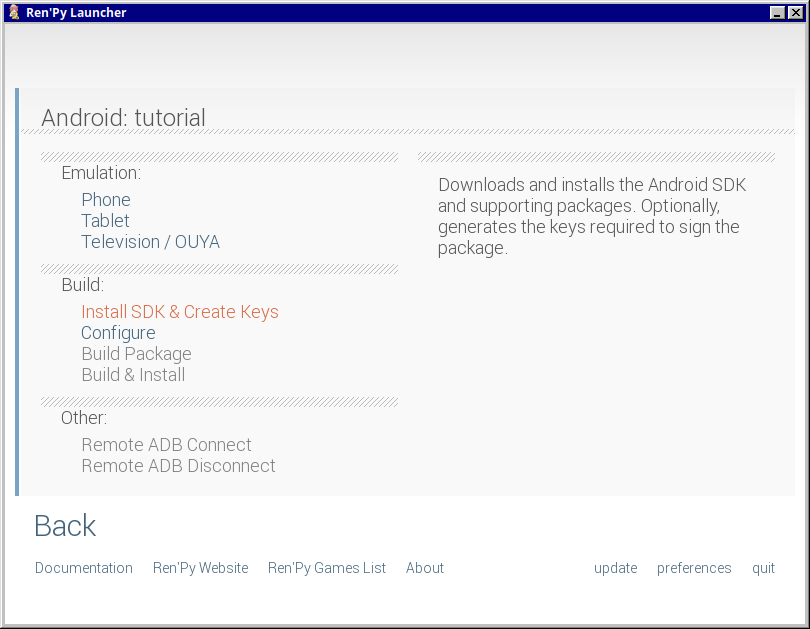Launch Tablet emulation
The width and height of the screenshot is (810, 629).
tap(105, 221)
